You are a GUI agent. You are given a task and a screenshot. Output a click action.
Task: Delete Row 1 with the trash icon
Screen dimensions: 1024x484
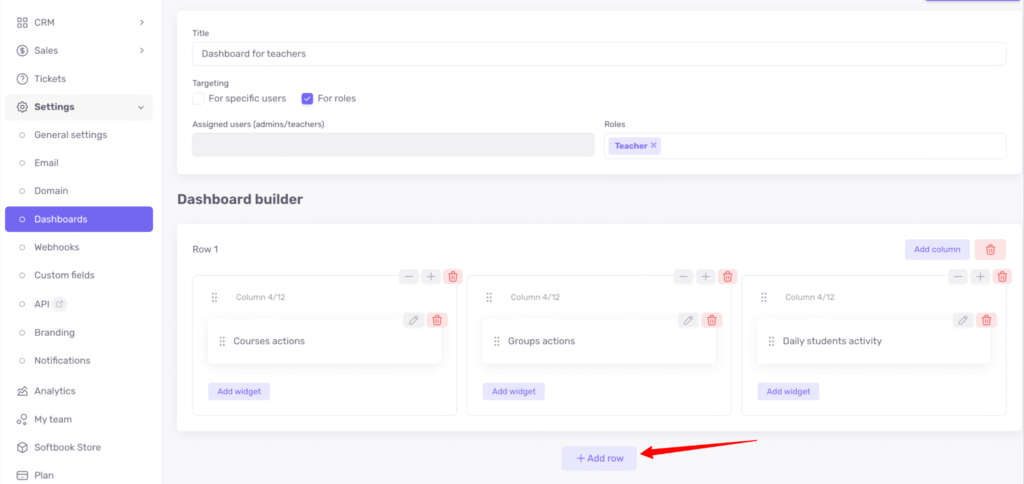(990, 249)
